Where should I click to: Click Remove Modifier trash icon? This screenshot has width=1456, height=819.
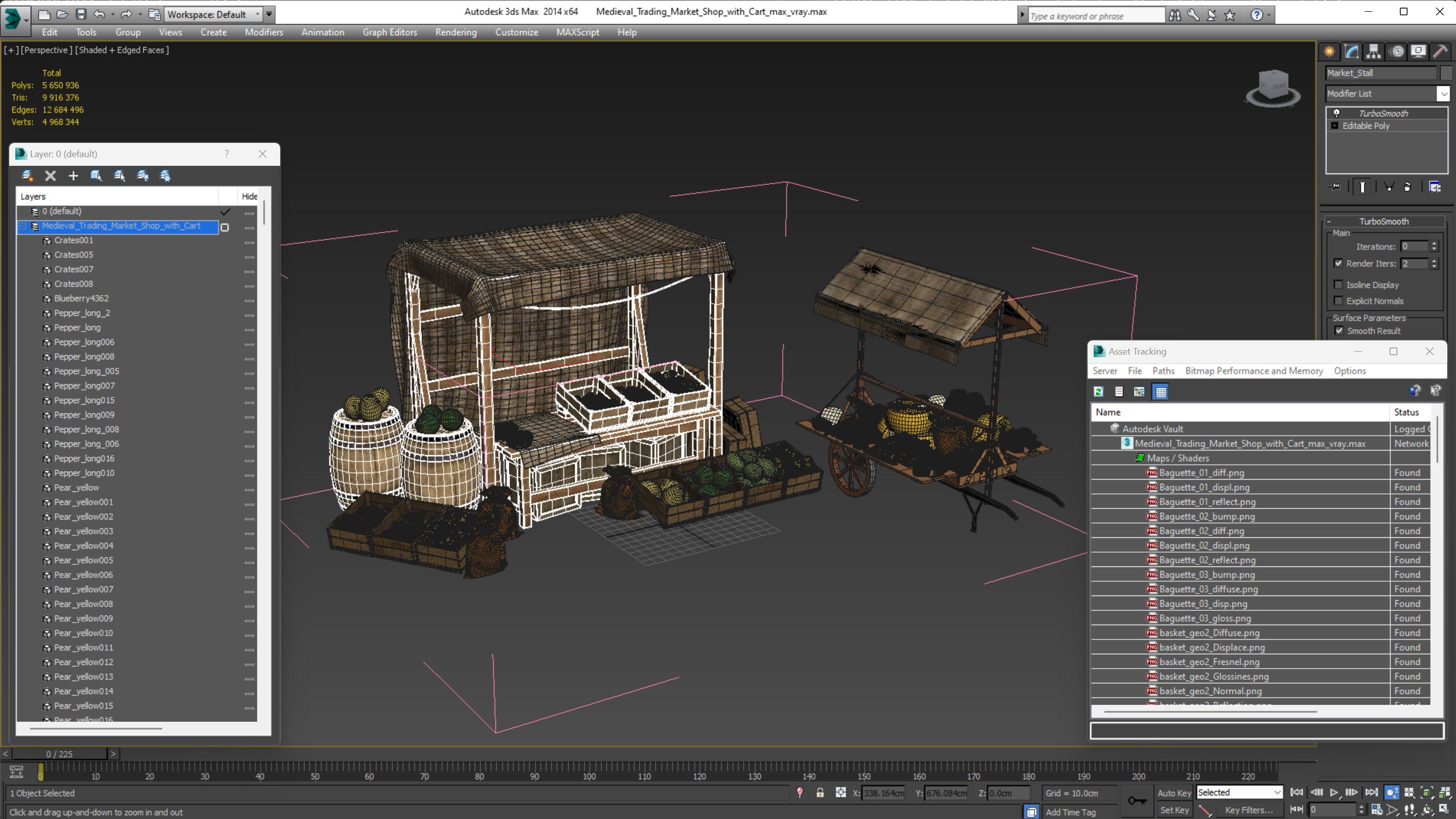(x=1408, y=187)
